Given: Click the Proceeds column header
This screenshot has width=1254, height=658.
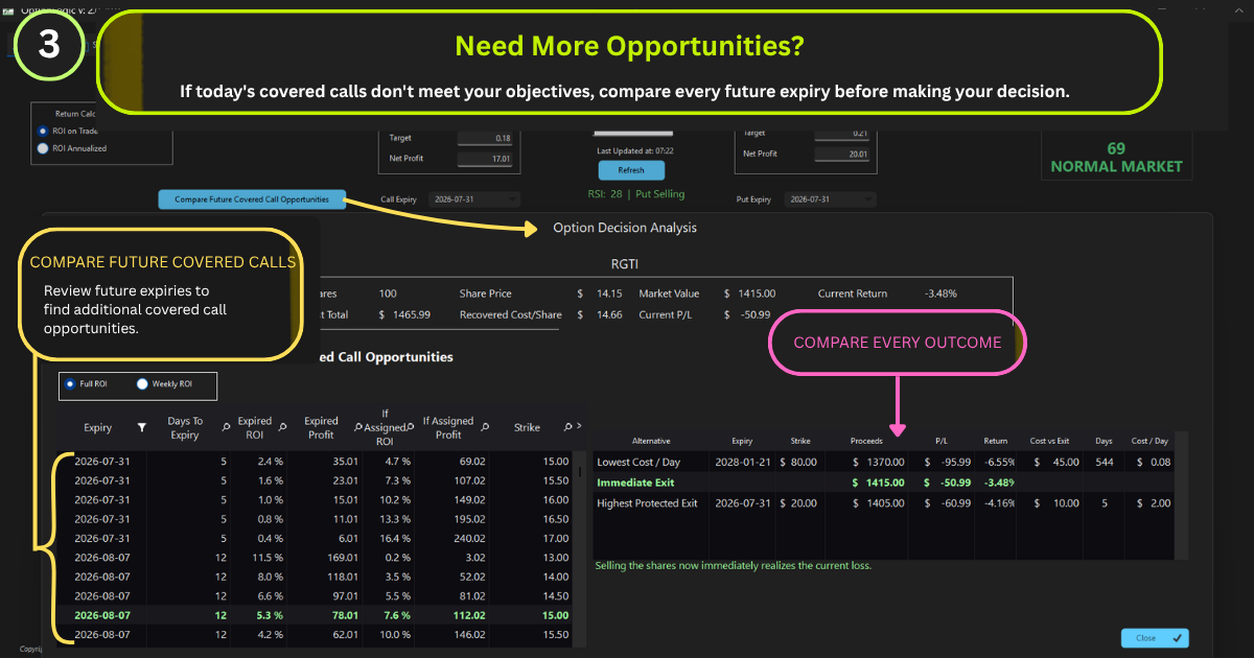Looking at the screenshot, I should [866, 441].
